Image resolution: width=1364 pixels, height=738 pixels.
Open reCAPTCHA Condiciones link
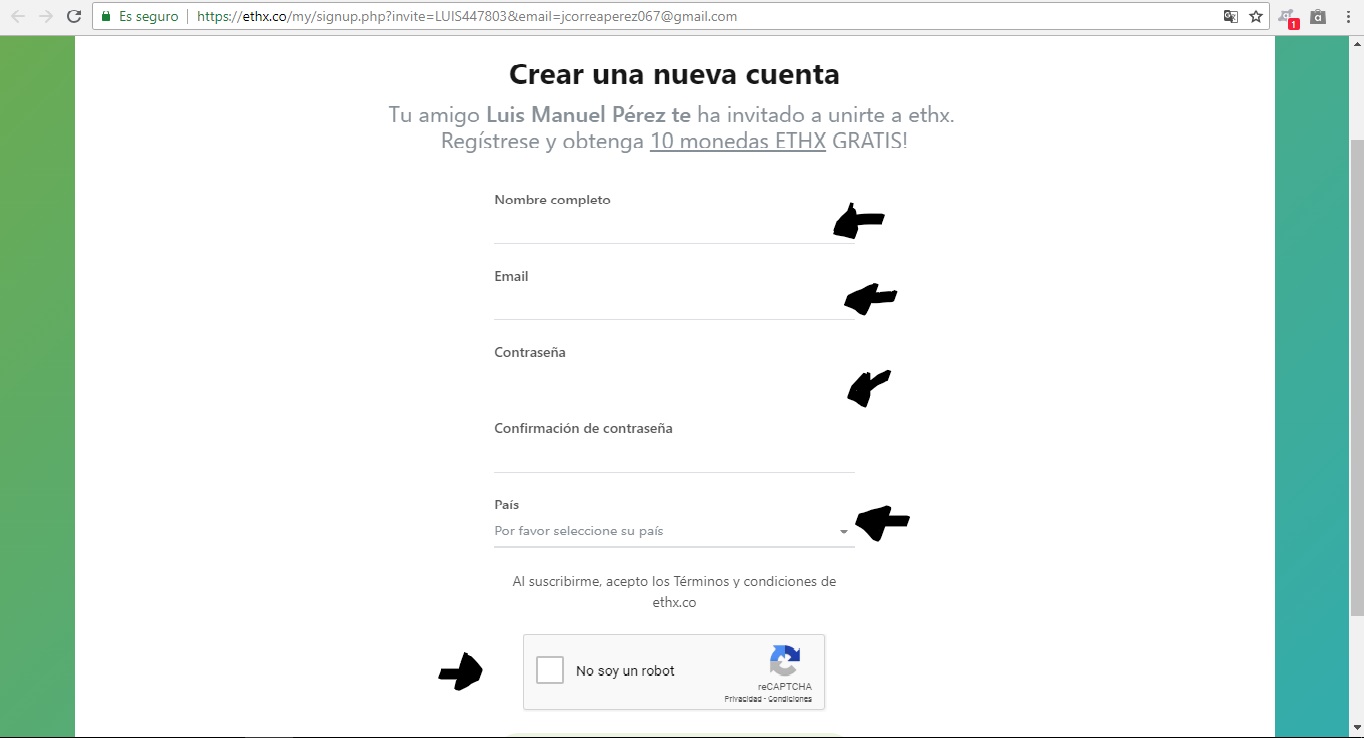[x=791, y=699]
